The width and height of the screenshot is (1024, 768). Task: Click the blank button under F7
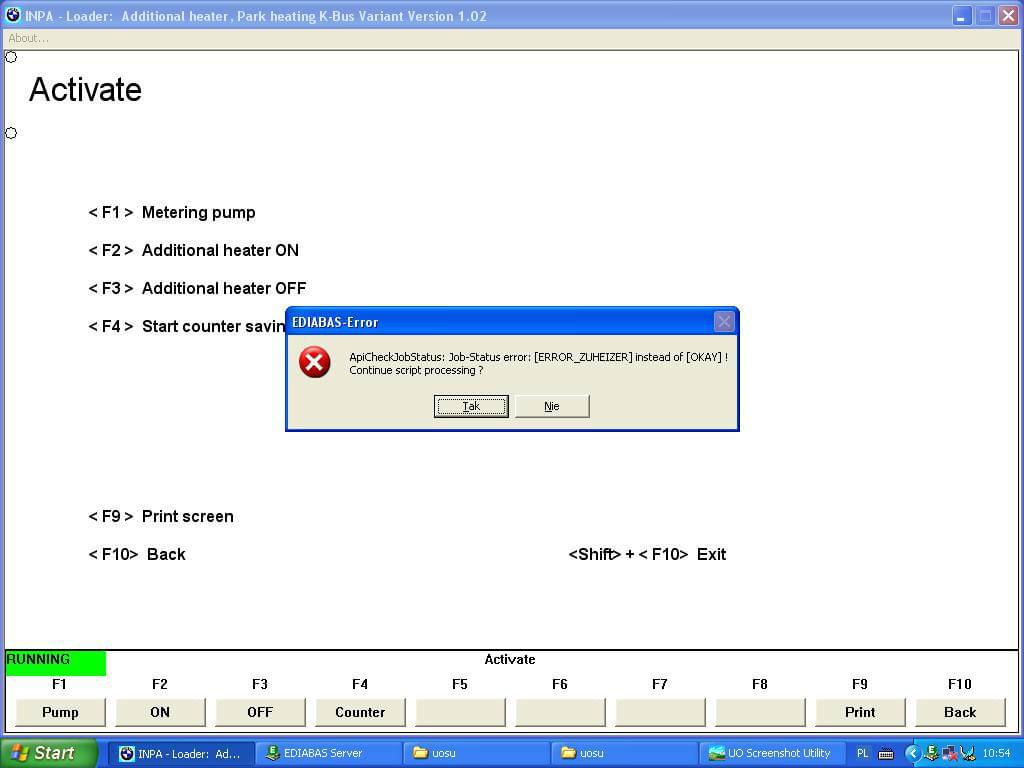coord(660,712)
